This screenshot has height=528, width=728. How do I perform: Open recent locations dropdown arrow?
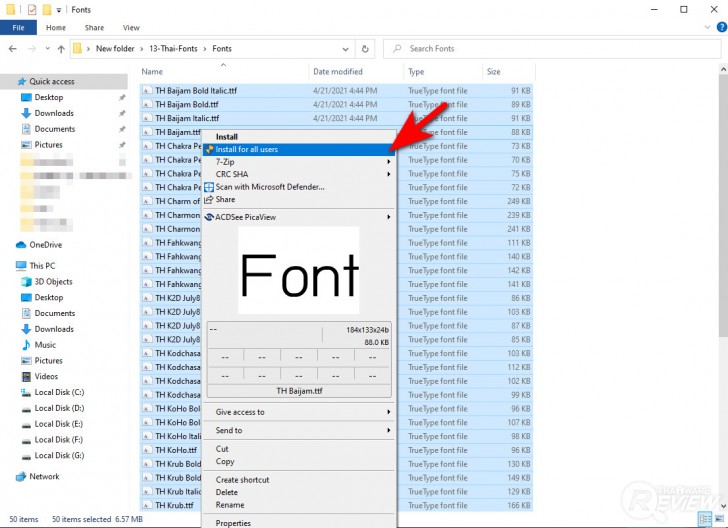[47, 48]
